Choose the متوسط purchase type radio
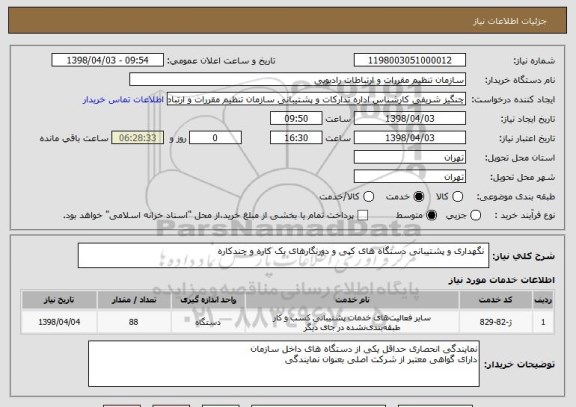576x407 pixels. 431,216
